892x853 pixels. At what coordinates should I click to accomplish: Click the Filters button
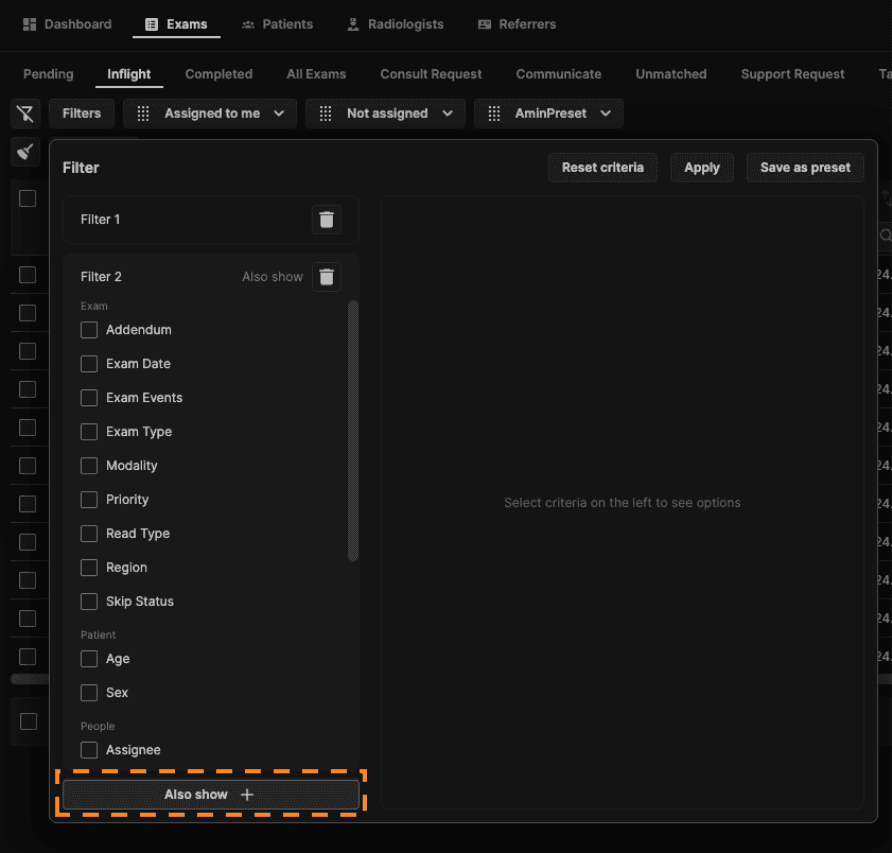81,113
